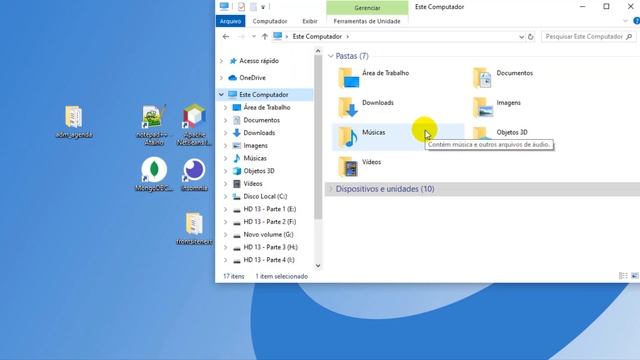Expand OneDrive tree node
Viewport: 640px width, 360px height.
(x=222, y=78)
